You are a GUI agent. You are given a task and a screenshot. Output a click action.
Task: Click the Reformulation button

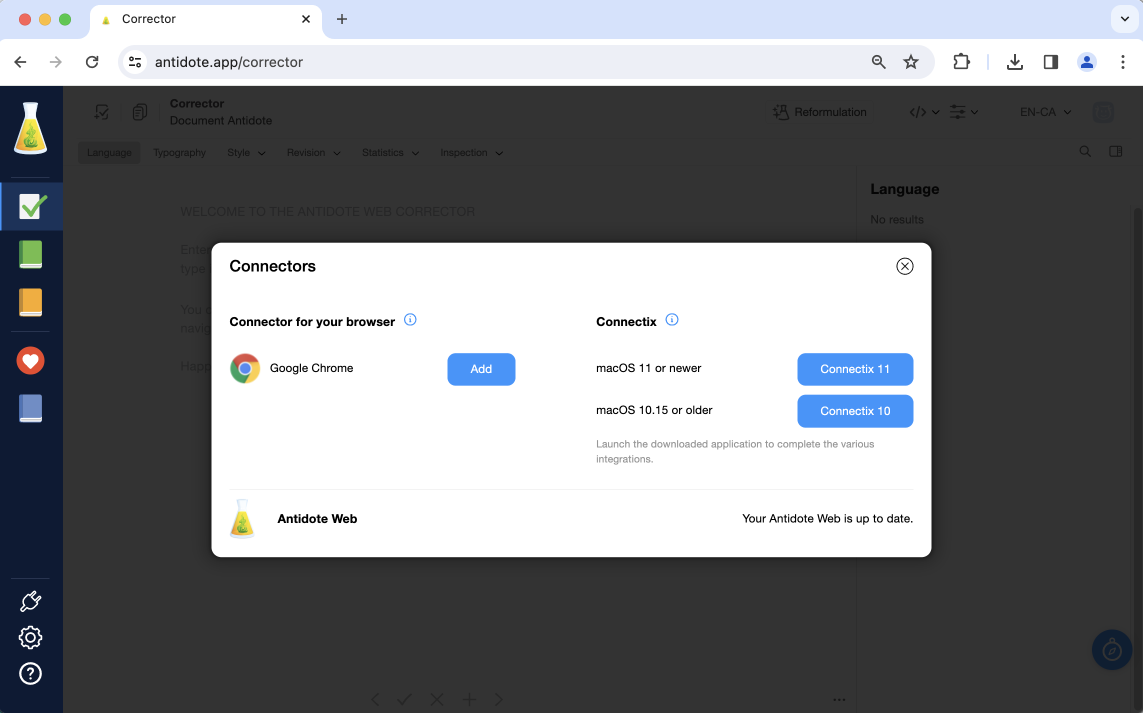[x=820, y=112]
